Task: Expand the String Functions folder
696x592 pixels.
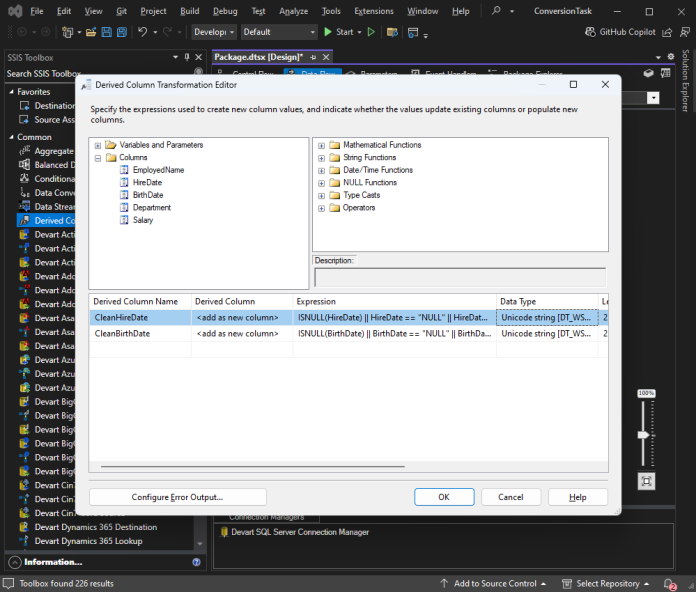Action: 322,158
